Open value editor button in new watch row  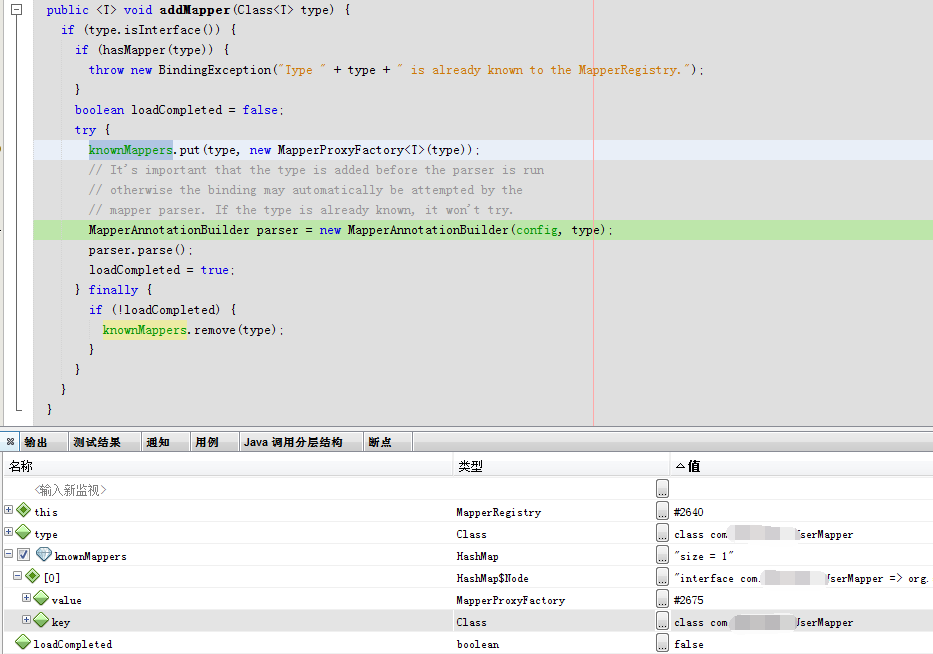click(662, 489)
